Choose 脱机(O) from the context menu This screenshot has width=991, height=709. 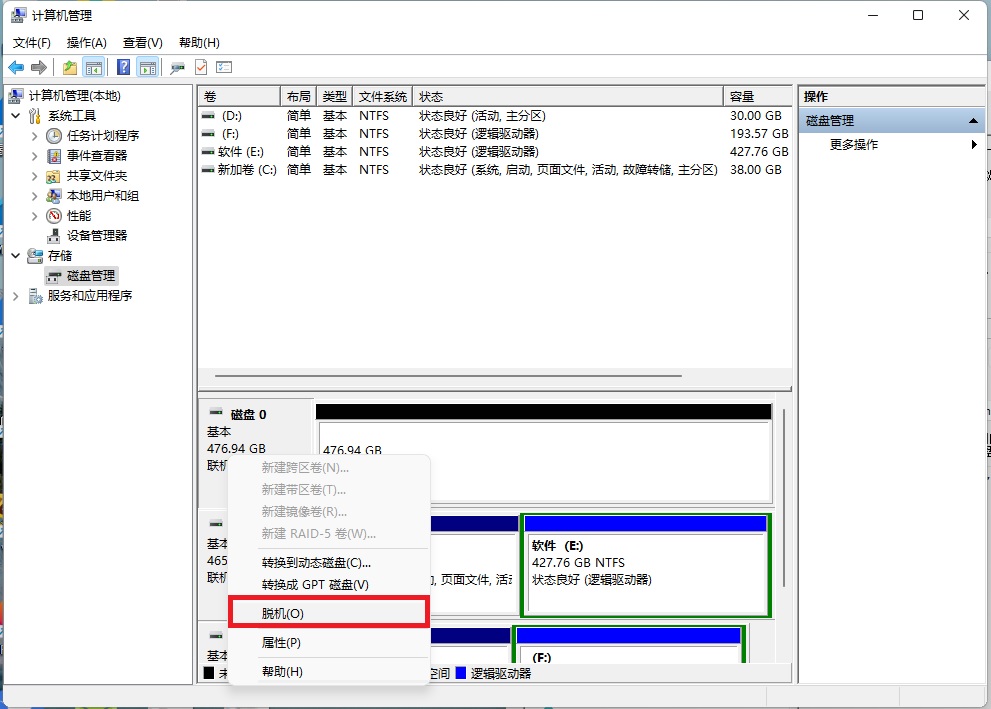pyautogui.click(x=283, y=613)
